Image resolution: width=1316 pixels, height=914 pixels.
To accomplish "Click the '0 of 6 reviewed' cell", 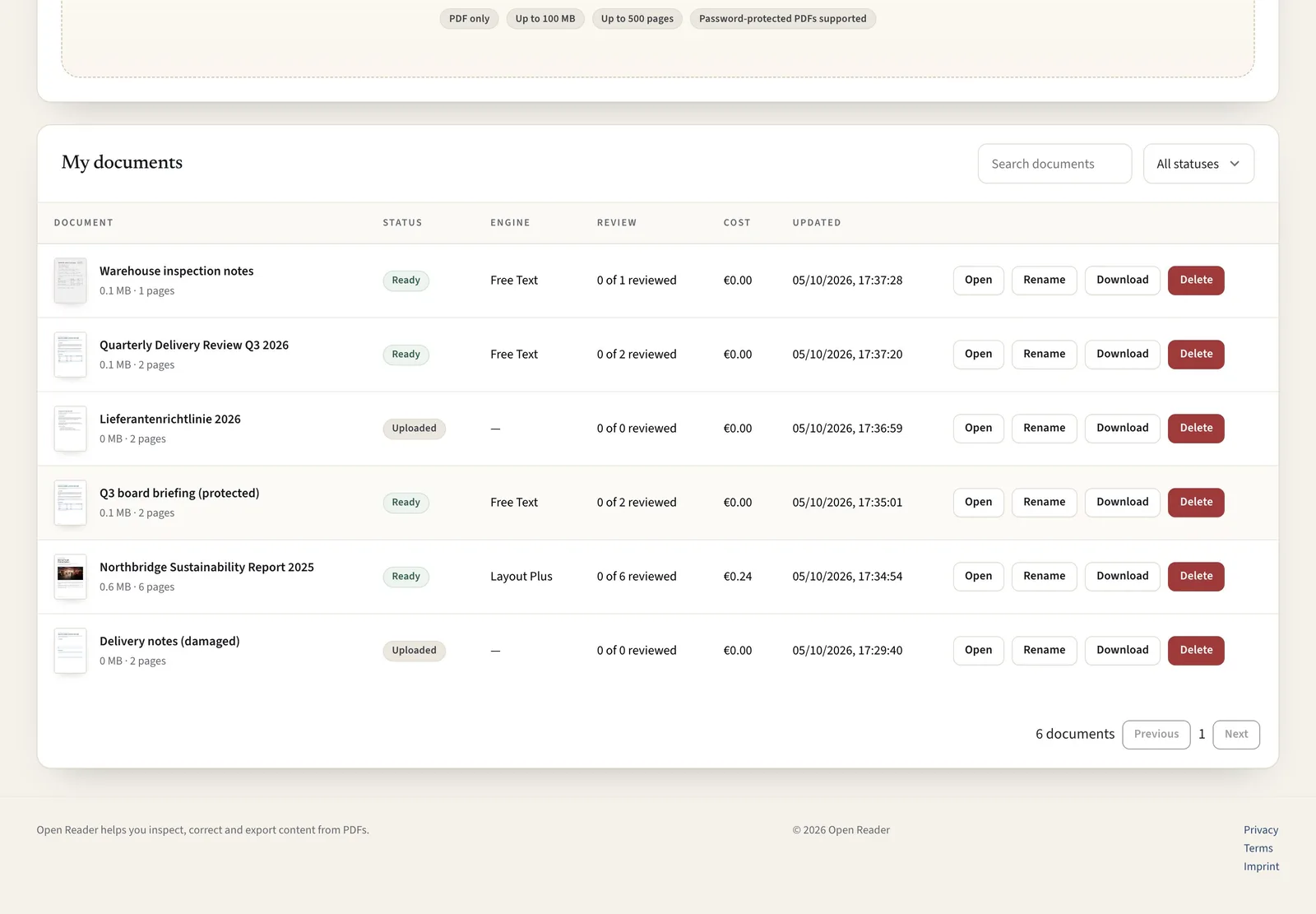I will [637, 576].
